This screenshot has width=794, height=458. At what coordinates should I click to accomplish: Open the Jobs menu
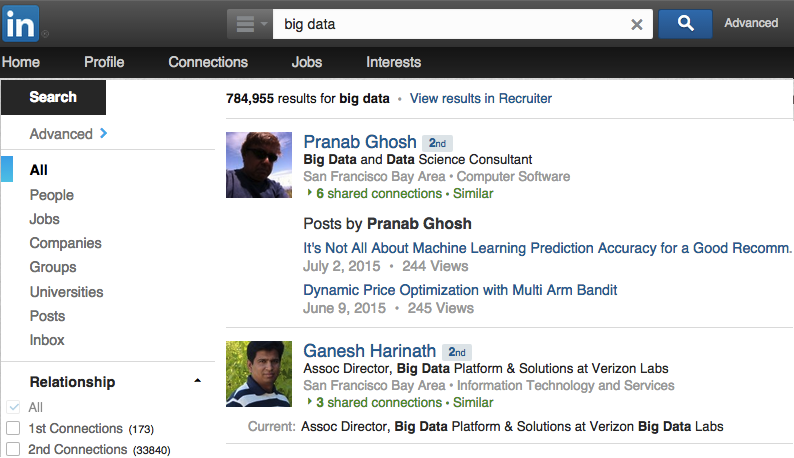pyautogui.click(x=307, y=62)
